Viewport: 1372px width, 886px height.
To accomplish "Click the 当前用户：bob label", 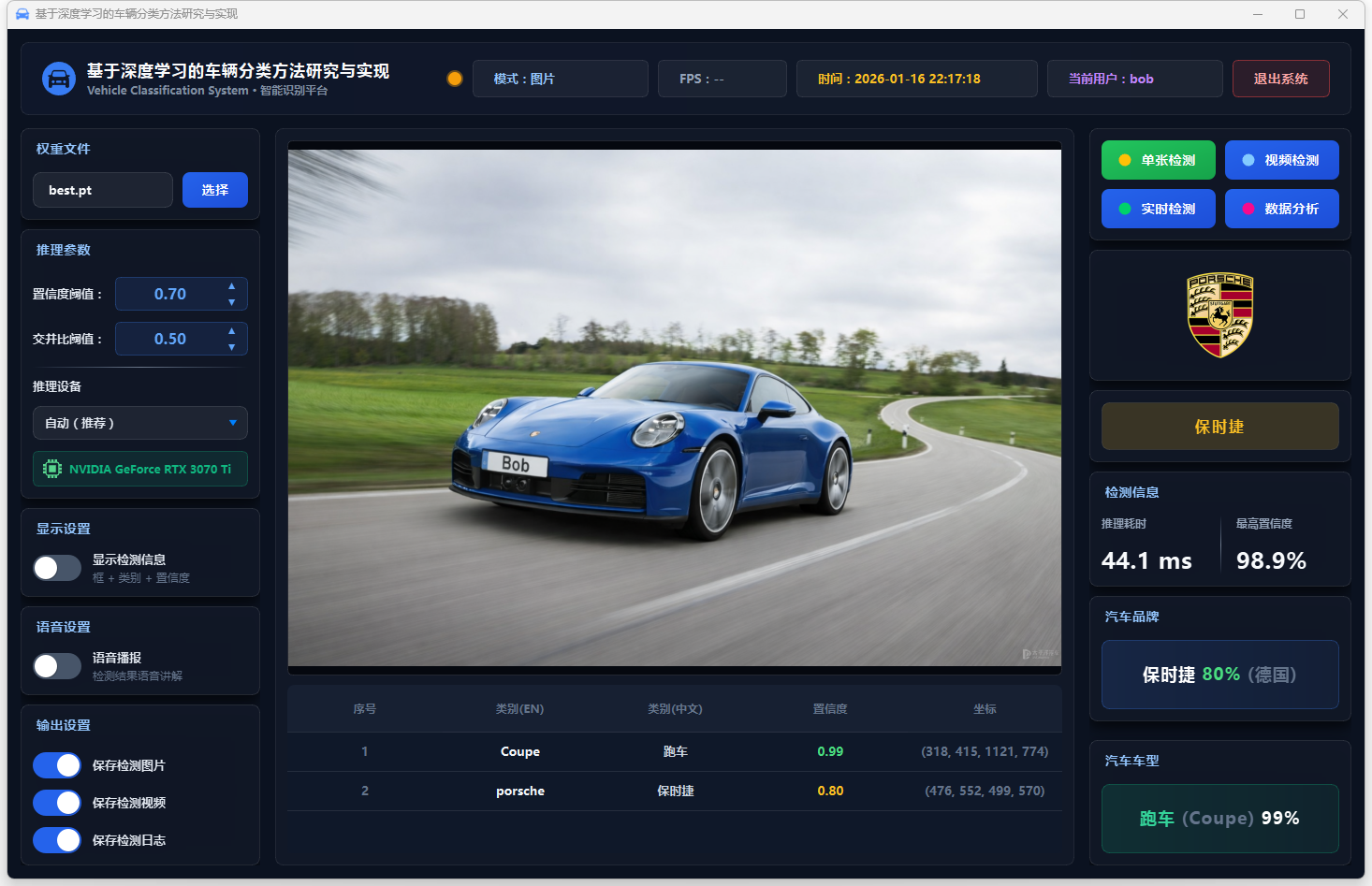I will point(1135,79).
